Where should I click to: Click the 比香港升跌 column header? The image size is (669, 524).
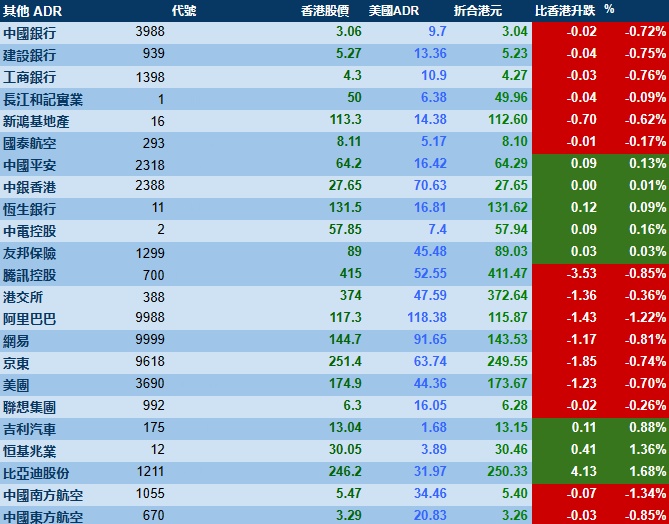(x=564, y=11)
